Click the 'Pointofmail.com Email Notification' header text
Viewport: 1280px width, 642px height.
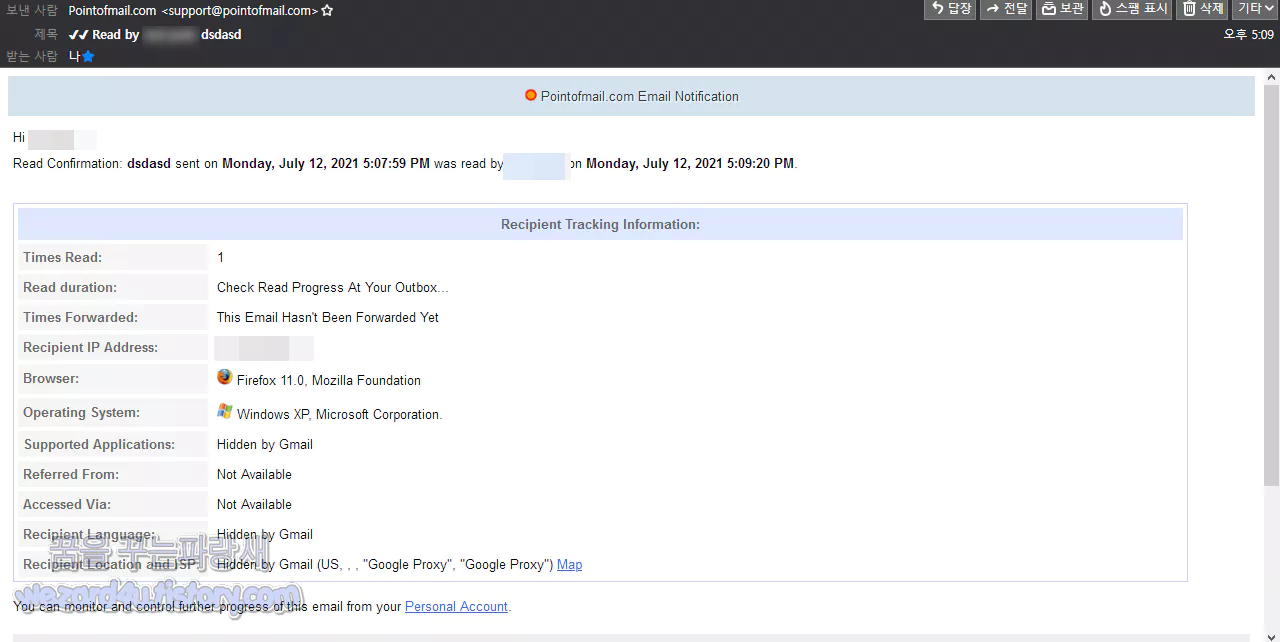point(640,97)
